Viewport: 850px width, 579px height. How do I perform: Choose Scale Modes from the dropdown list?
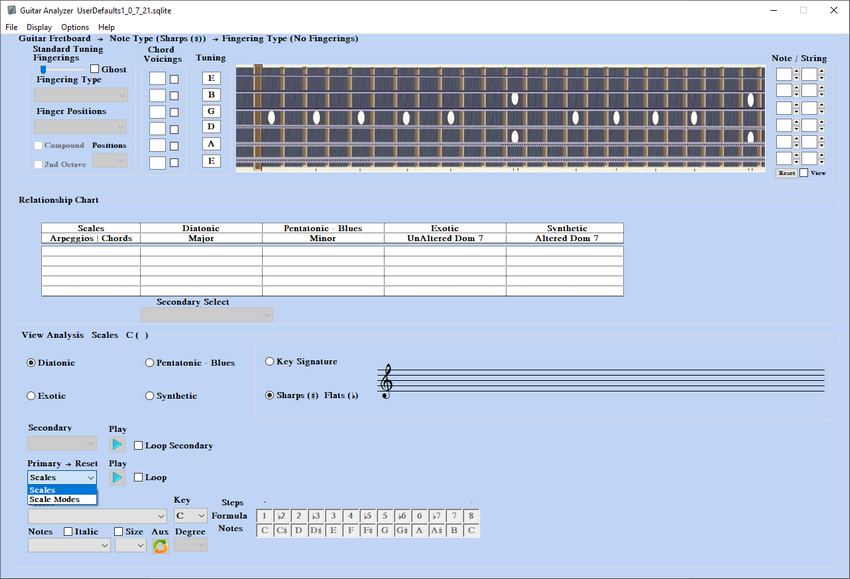(x=55, y=499)
